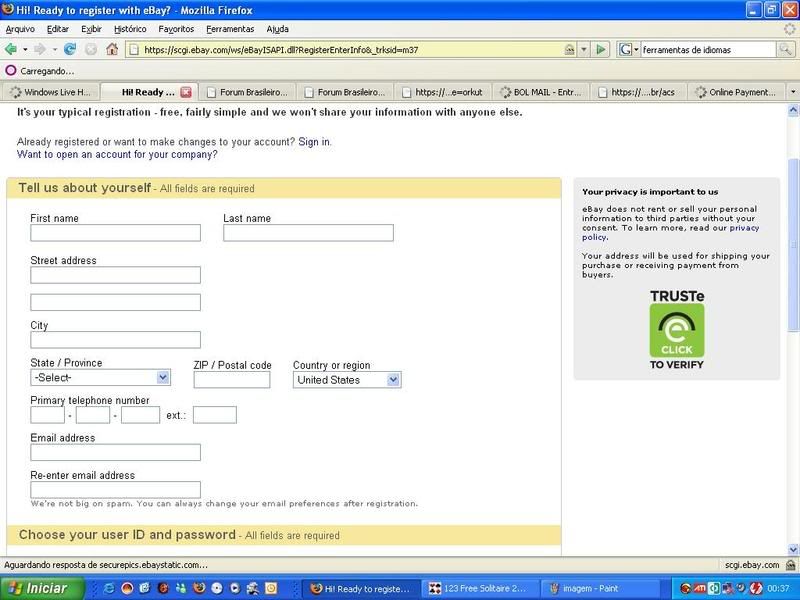Click the City input field
Viewport: 800px width, 600px height.
115,340
